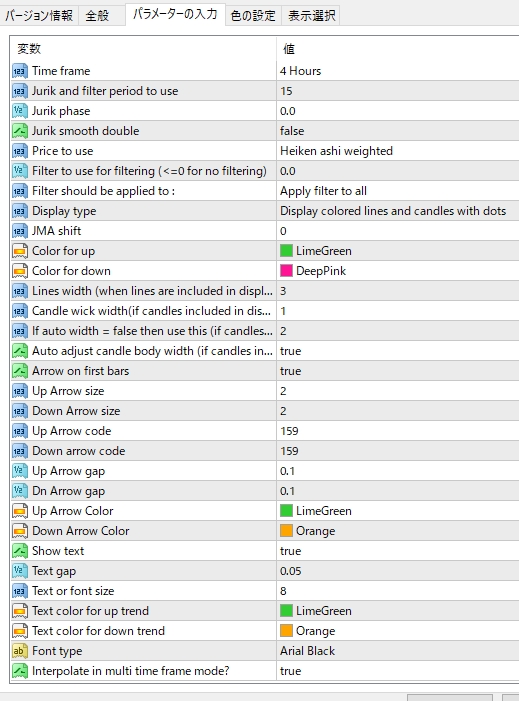Click the icon beside Display type

point(20,211)
